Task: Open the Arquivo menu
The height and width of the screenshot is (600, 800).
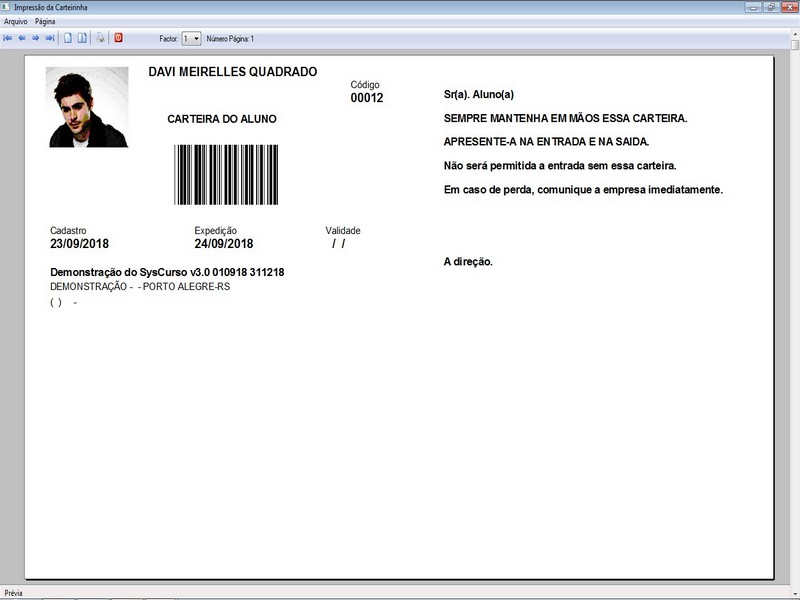Action: coord(15,21)
